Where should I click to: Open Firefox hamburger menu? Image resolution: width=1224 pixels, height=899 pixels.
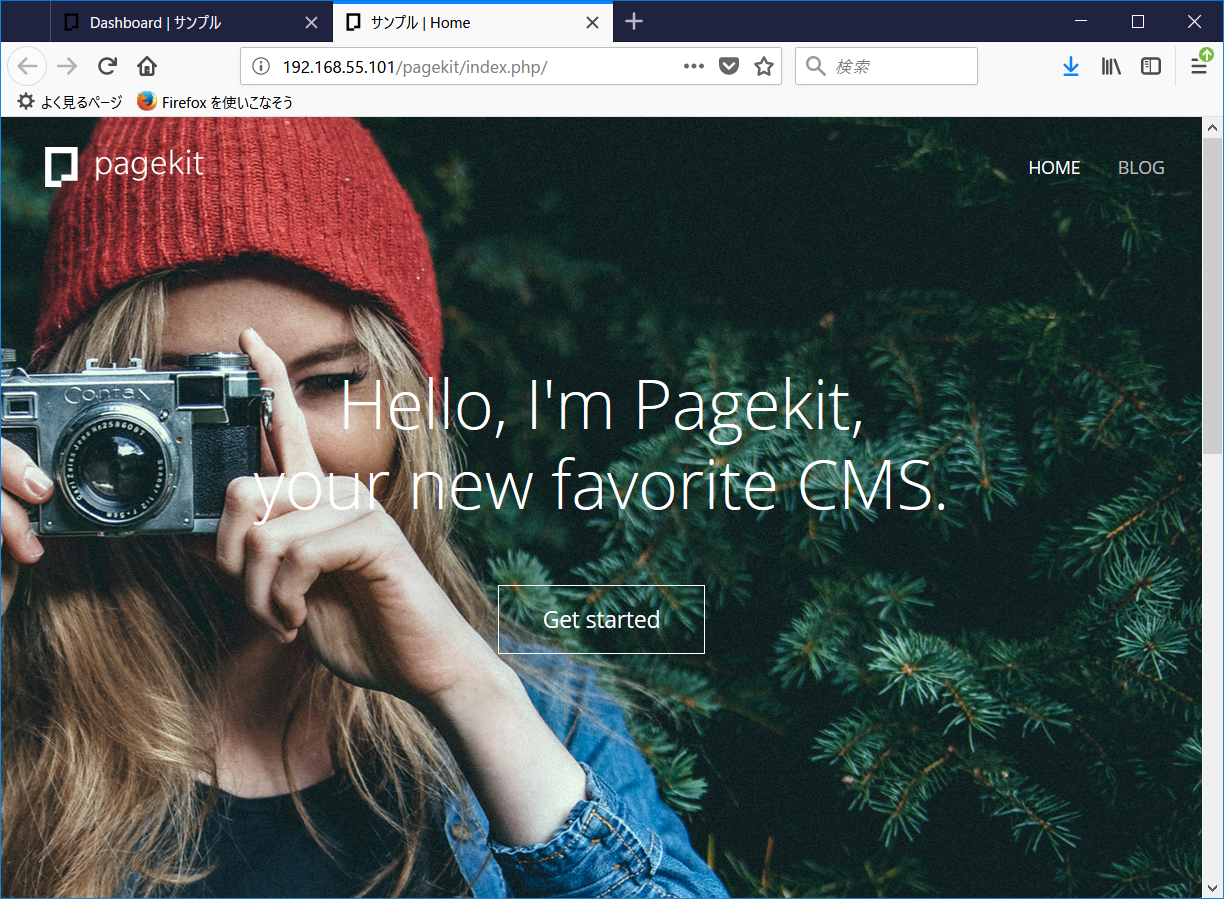click(x=1199, y=66)
